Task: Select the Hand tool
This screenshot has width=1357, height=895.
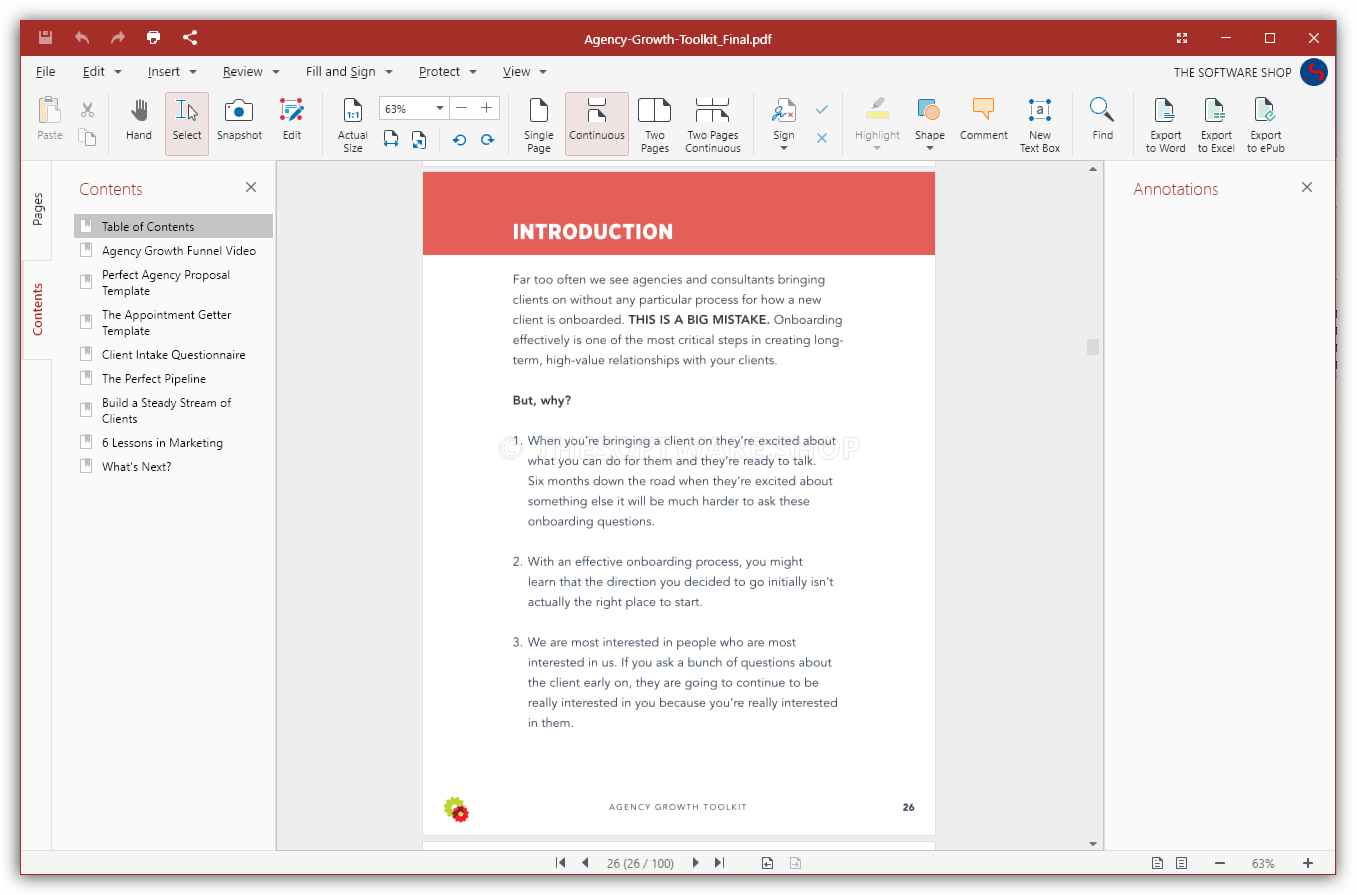Action: pyautogui.click(x=138, y=122)
